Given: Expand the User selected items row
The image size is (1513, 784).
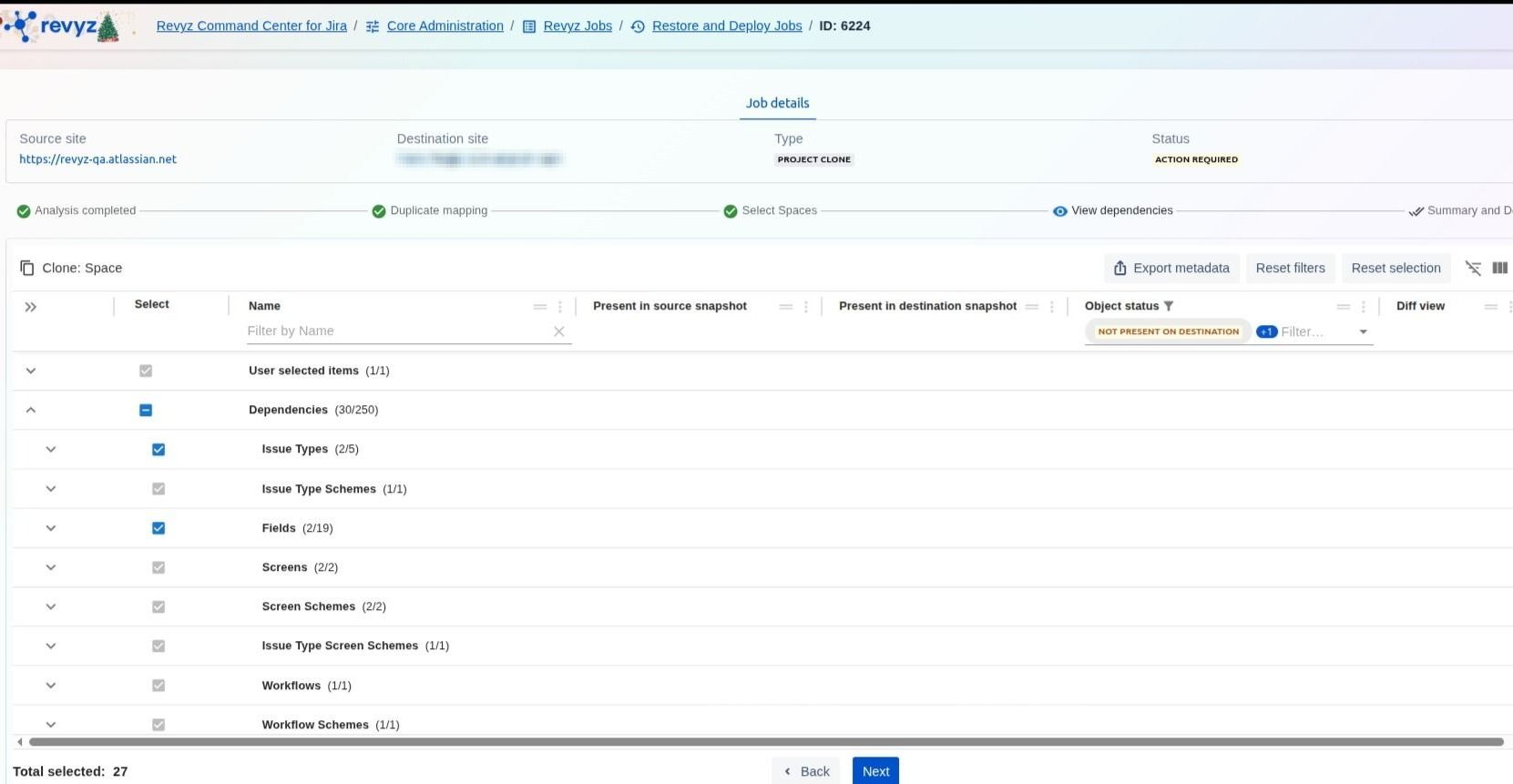Looking at the screenshot, I should [31, 371].
